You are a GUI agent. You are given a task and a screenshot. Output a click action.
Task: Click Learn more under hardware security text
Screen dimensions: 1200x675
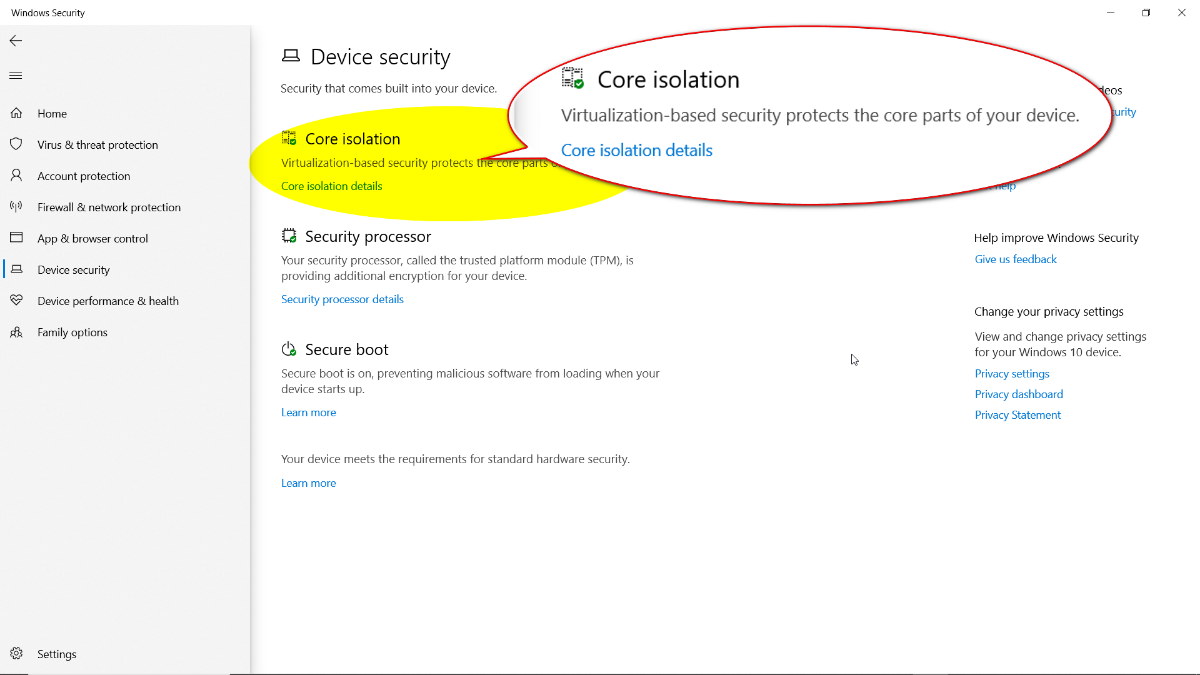click(308, 483)
